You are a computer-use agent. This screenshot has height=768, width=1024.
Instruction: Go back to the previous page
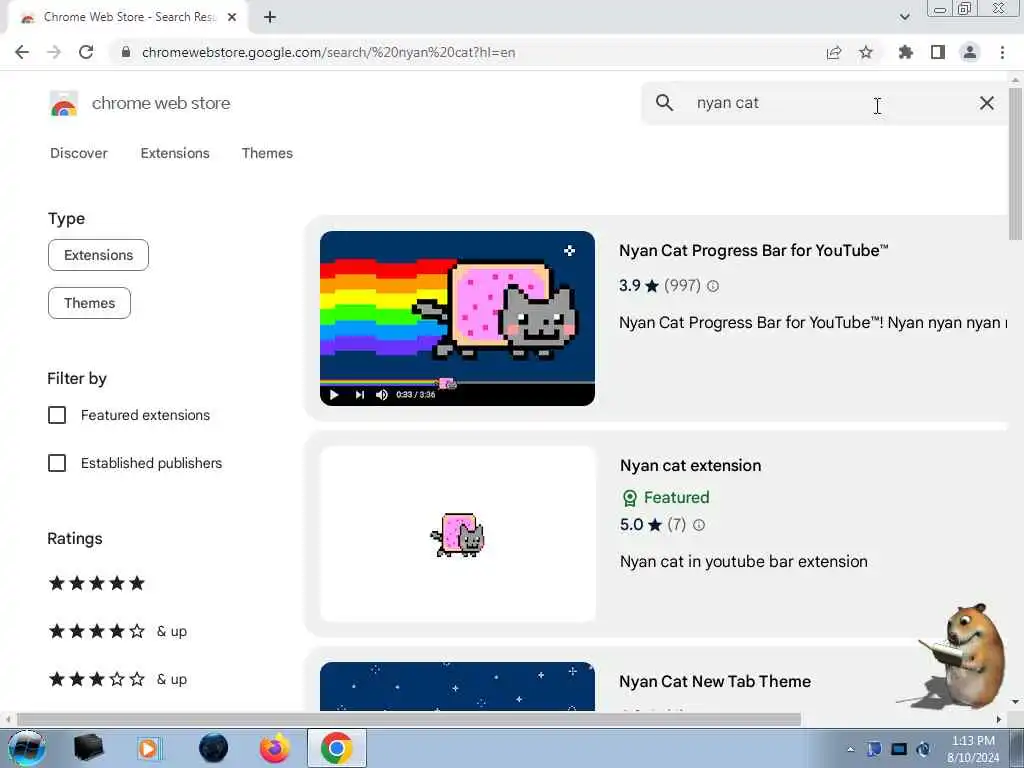pos(22,52)
